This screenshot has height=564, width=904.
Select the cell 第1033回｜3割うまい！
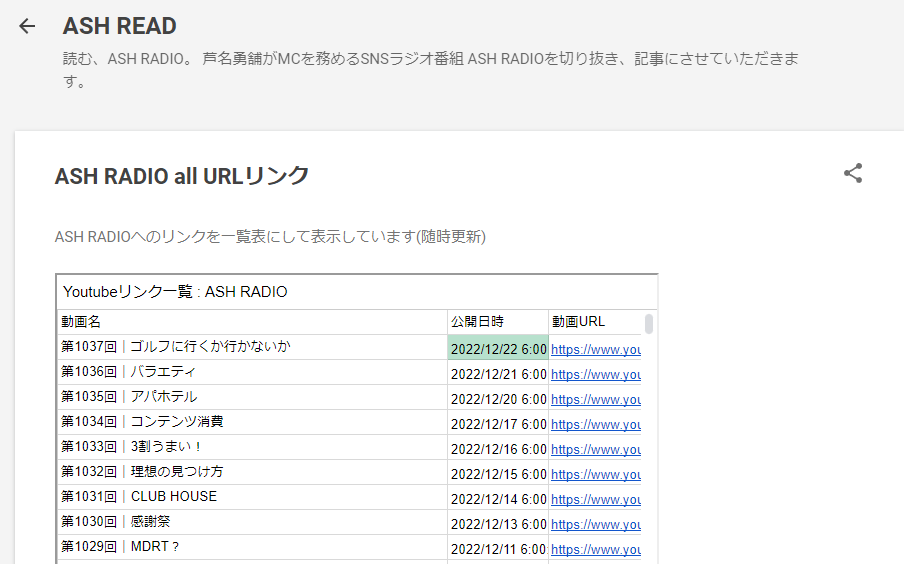coord(253,448)
